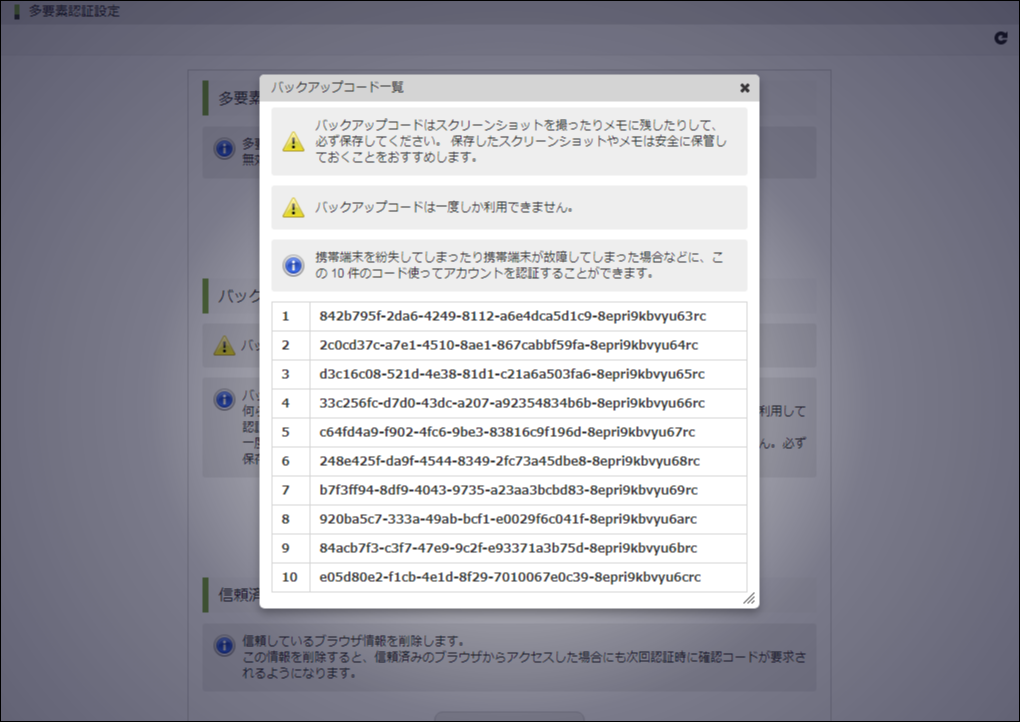Click row number 1 cell
Viewport: 1020px width, 722px height.
(291, 317)
